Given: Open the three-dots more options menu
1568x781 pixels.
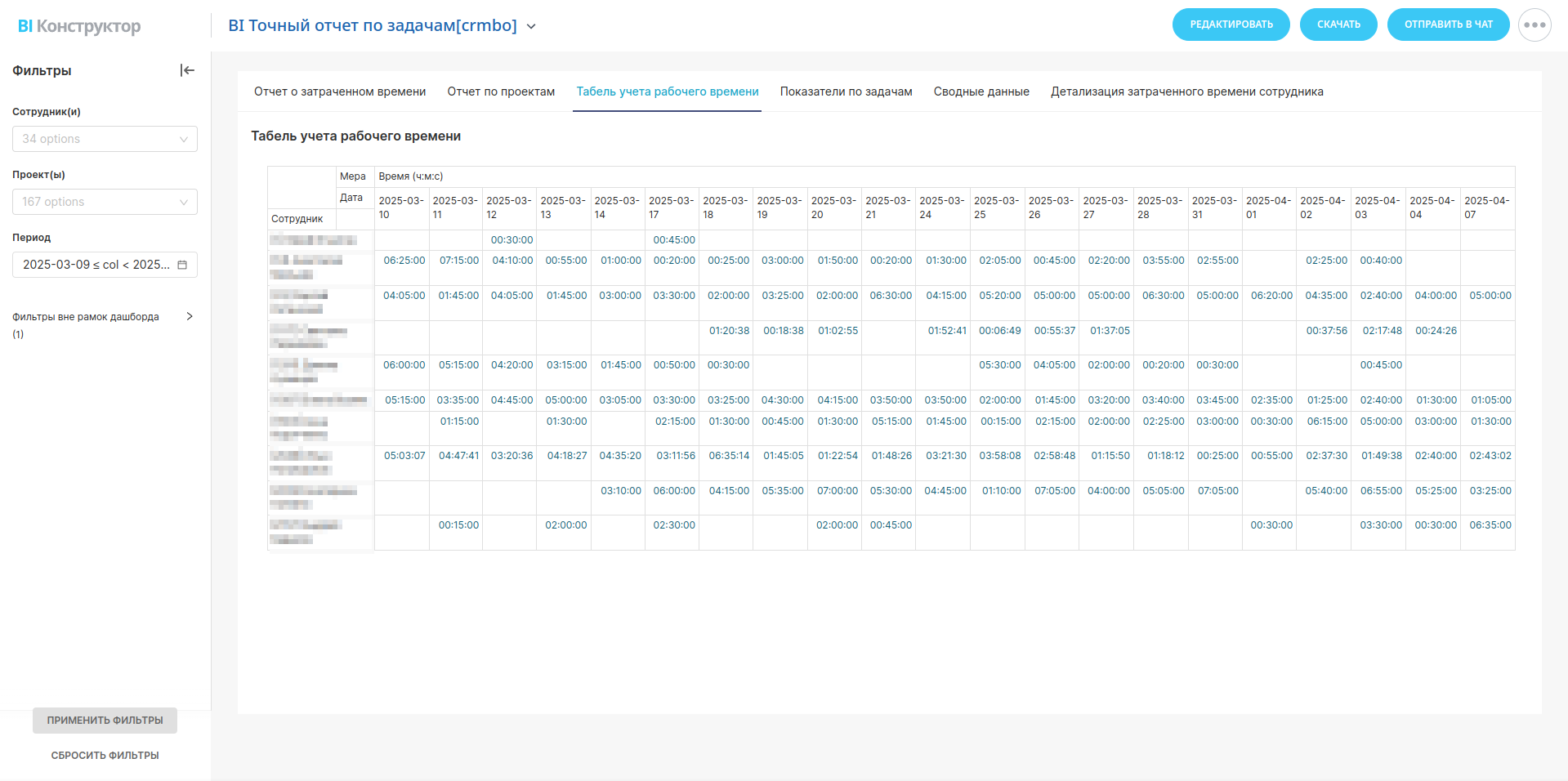Looking at the screenshot, I should 1534,25.
